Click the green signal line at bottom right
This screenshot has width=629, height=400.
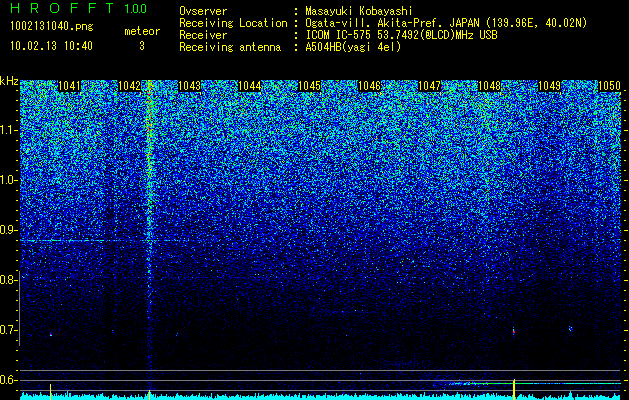[x=534, y=384]
